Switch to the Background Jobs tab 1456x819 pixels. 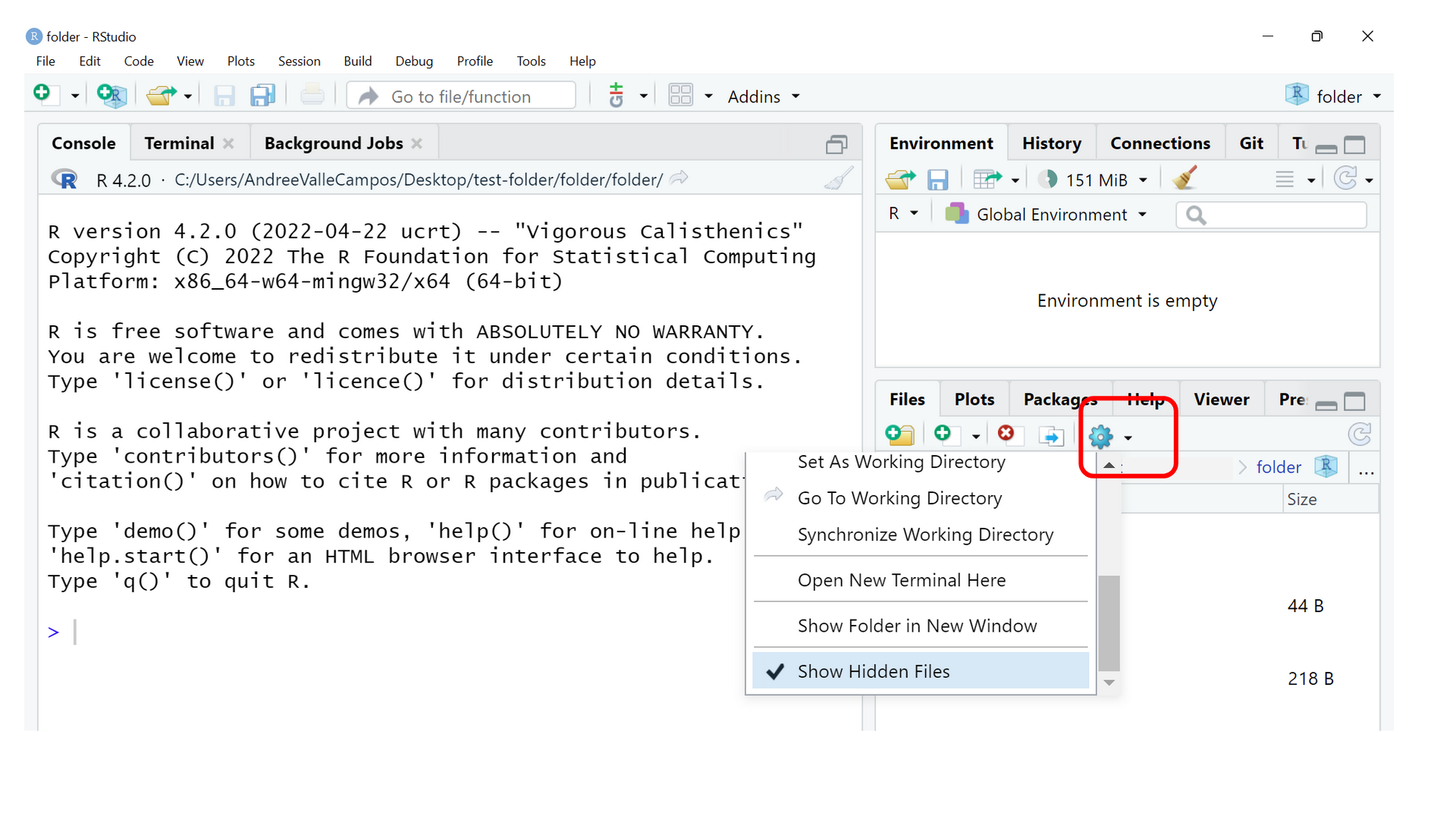(x=334, y=143)
